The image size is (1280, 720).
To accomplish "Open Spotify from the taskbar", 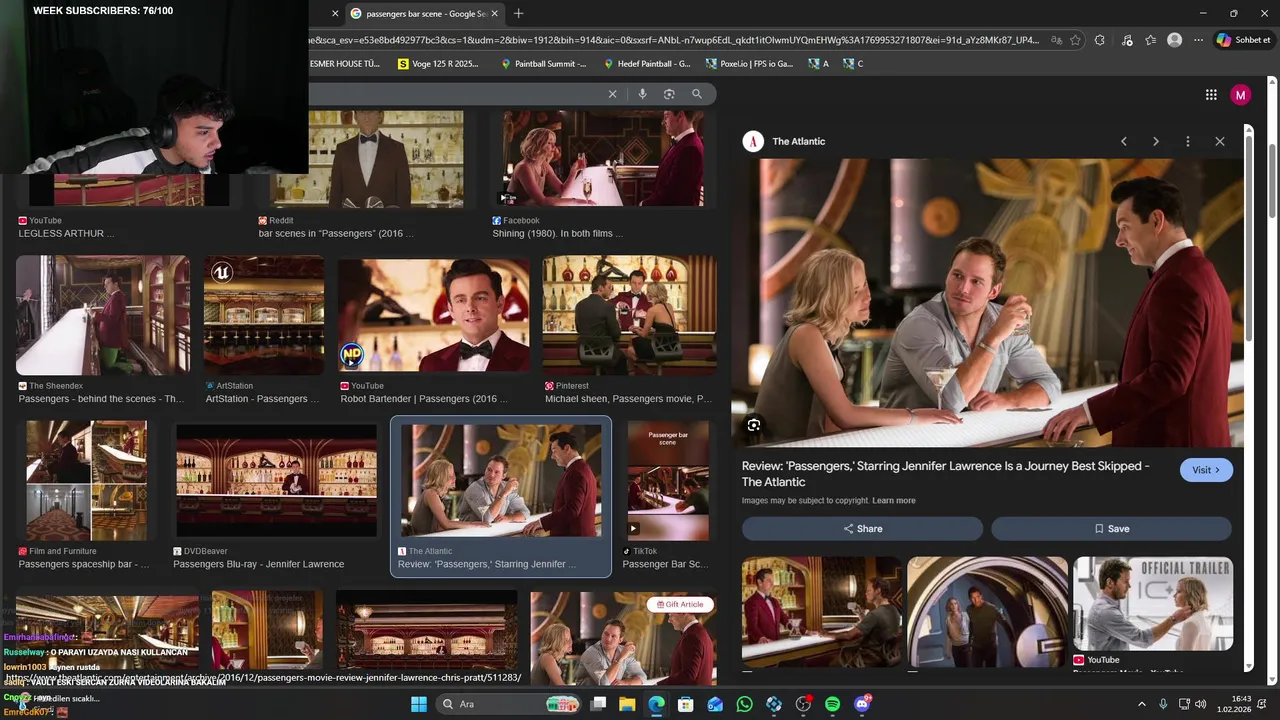I will [832, 704].
